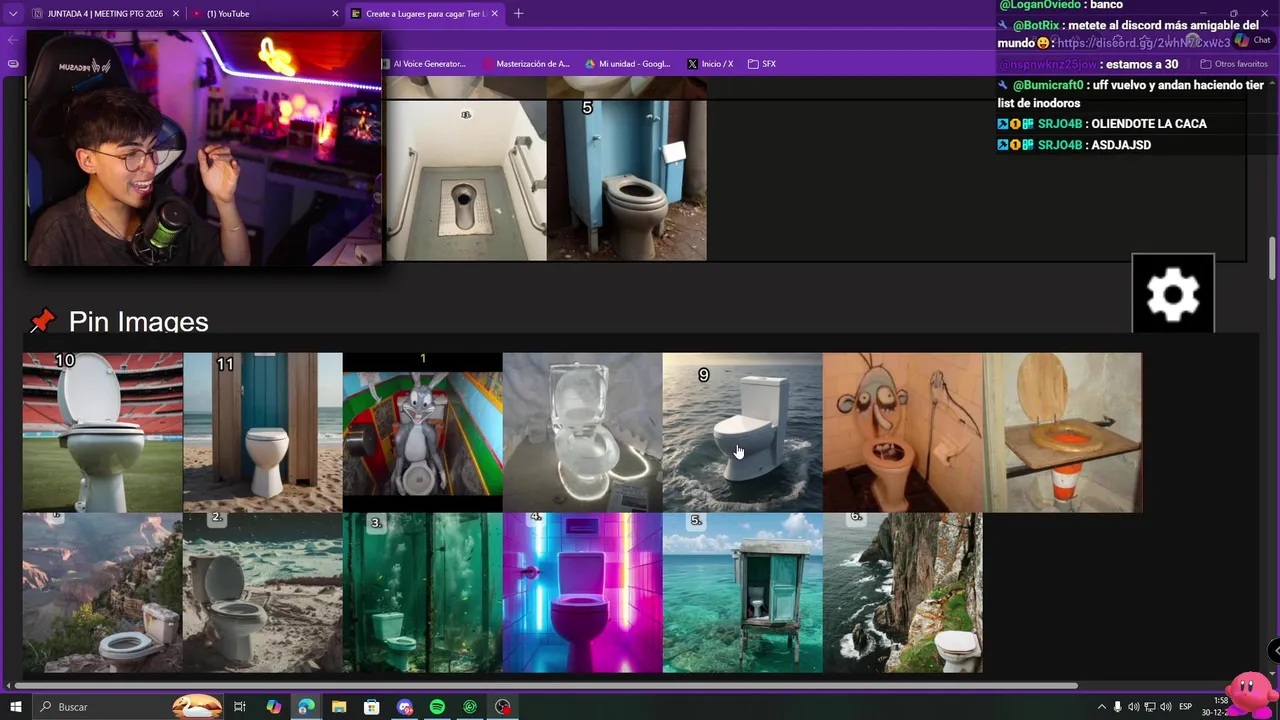Open the tier list settings gear
Image resolution: width=1280 pixels, height=720 pixels.
[x=1173, y=294]
